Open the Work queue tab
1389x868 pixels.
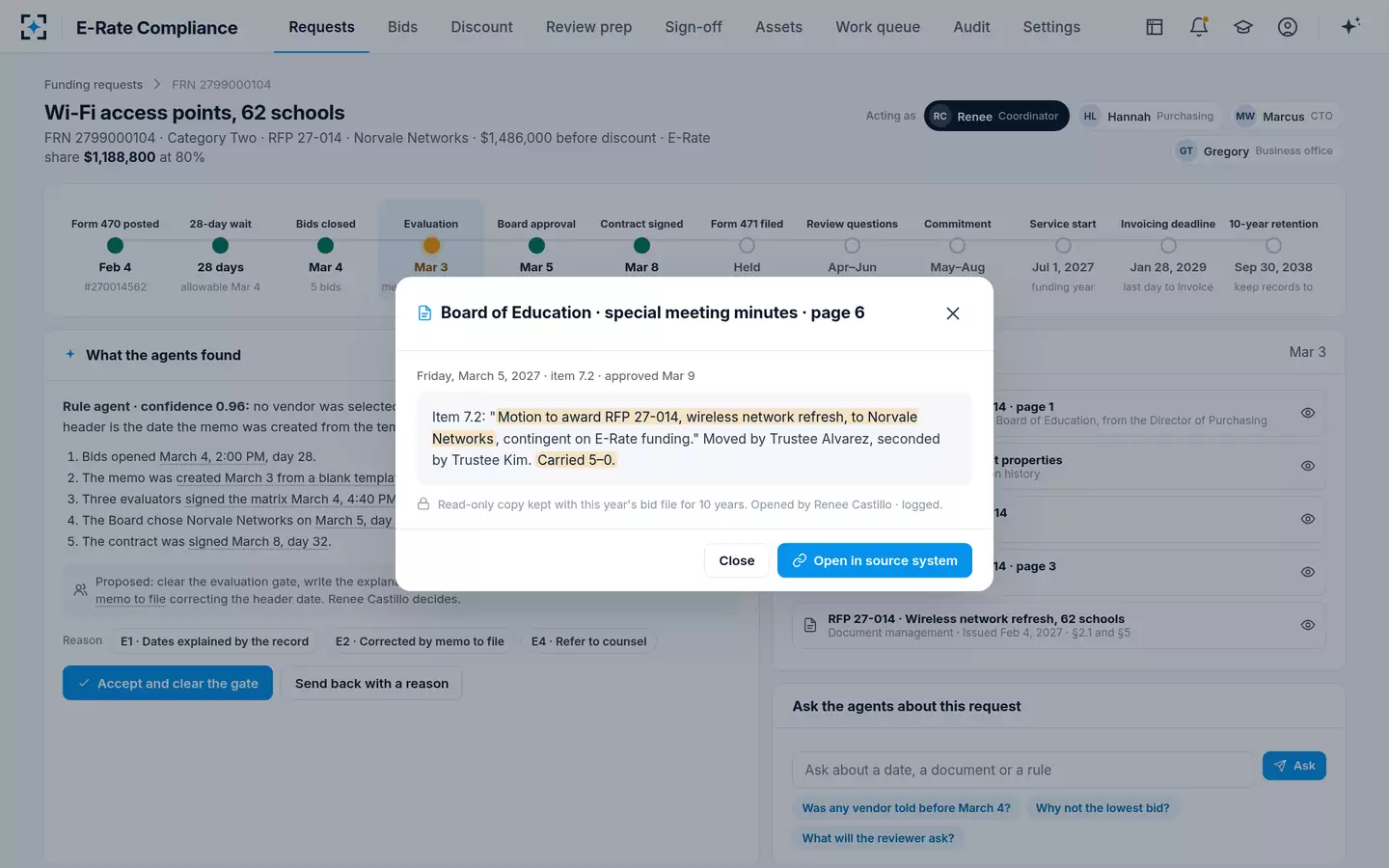tap(878, 27)
